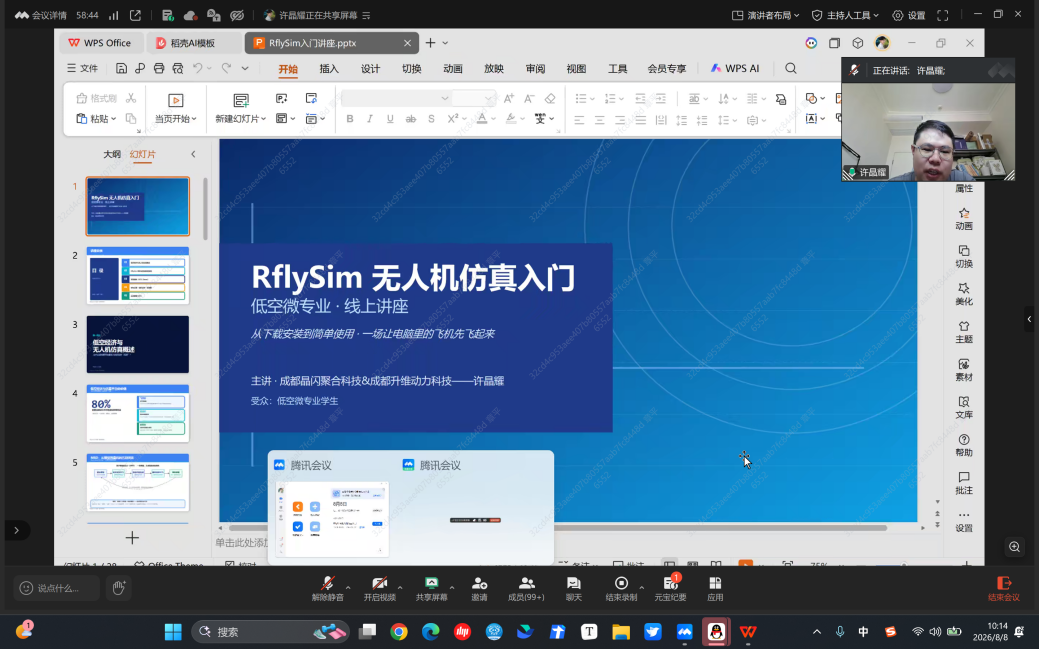This screenshot has height=649, width=1039.
Task: Open Google Chrome from the taskbar
Action: pos(399,632)
